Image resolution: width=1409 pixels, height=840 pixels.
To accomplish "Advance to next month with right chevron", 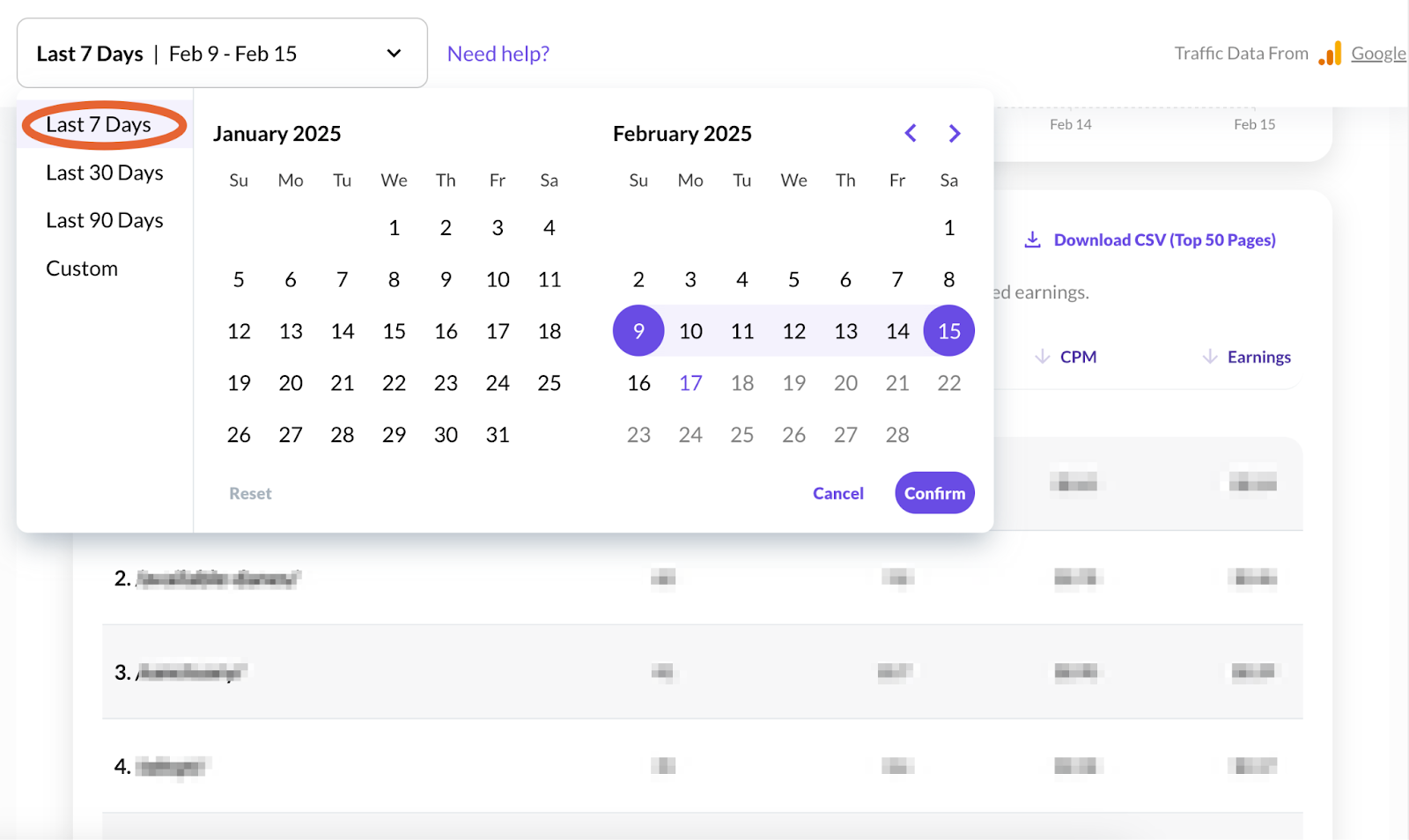I will coord(954,133).
